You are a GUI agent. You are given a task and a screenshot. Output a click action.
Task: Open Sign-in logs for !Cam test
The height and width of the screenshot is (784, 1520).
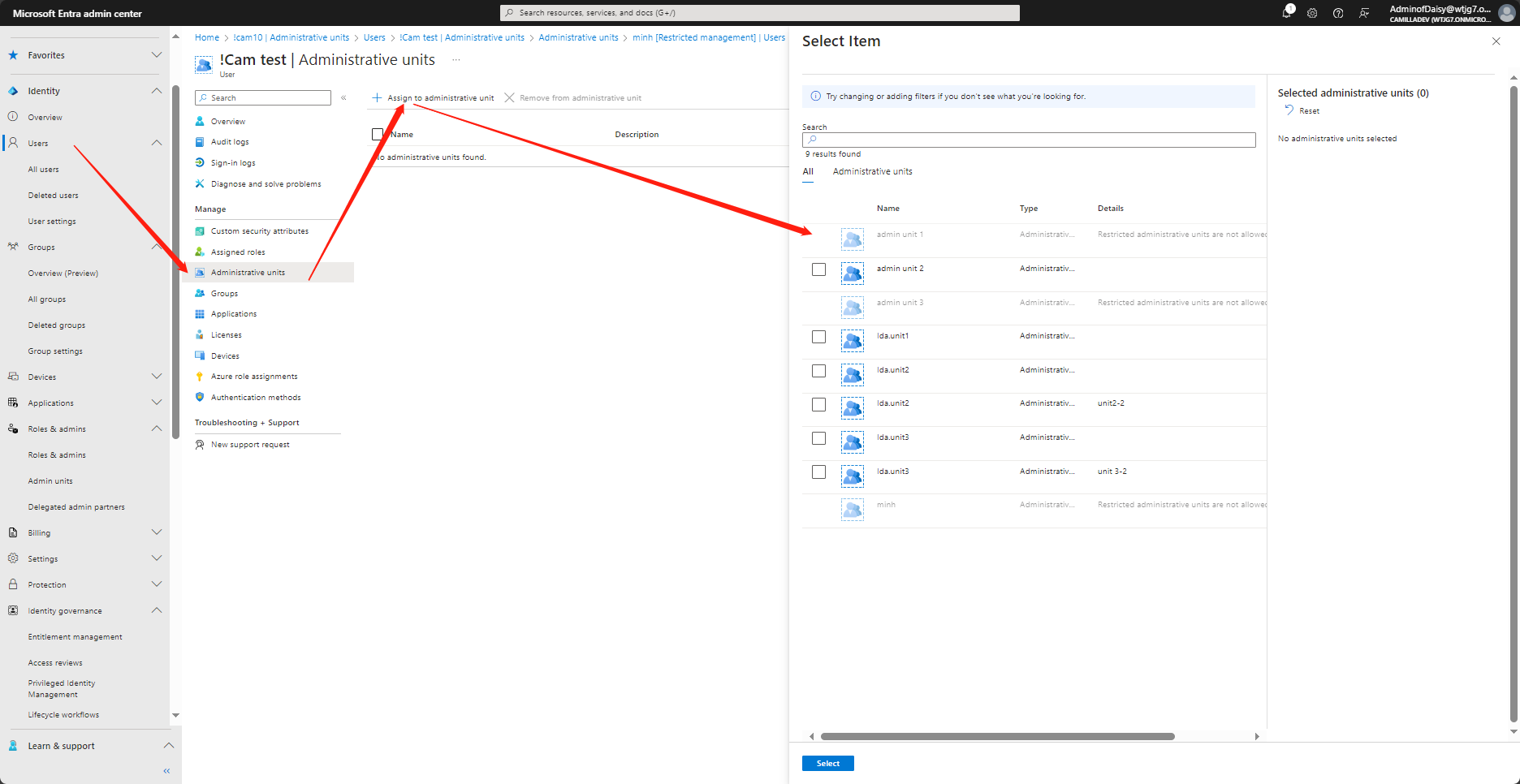tap(233, 162)
